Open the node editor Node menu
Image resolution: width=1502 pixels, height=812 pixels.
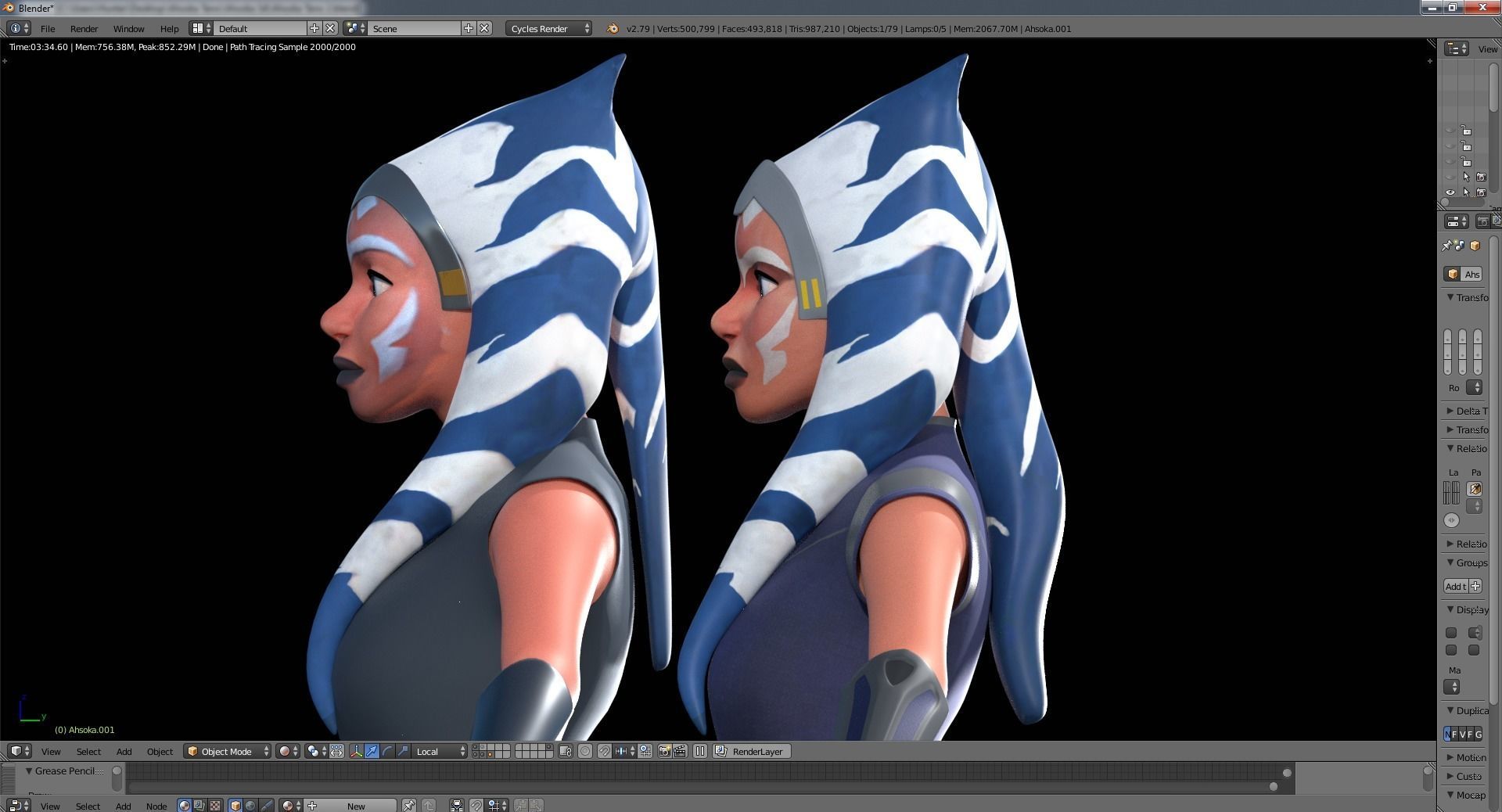(156, 806)
